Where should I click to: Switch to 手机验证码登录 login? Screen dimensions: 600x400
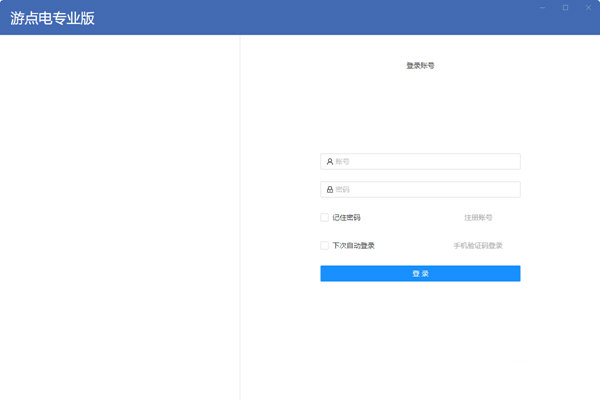tap(478, 245)
